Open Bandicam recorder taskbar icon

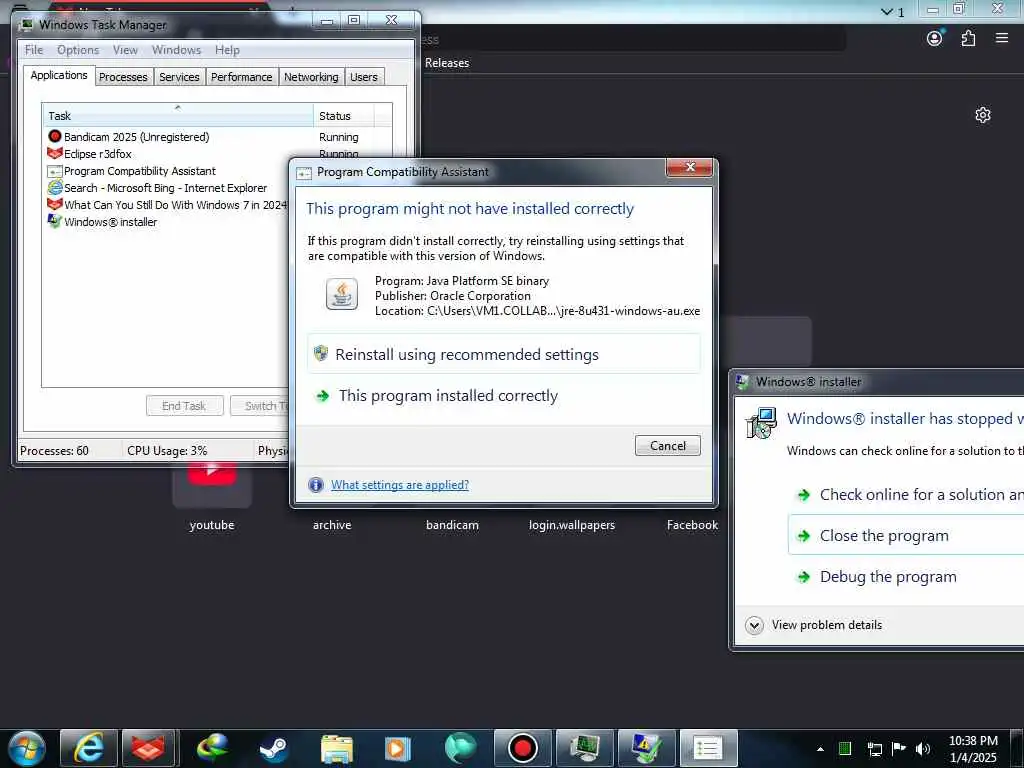(522, 748)
